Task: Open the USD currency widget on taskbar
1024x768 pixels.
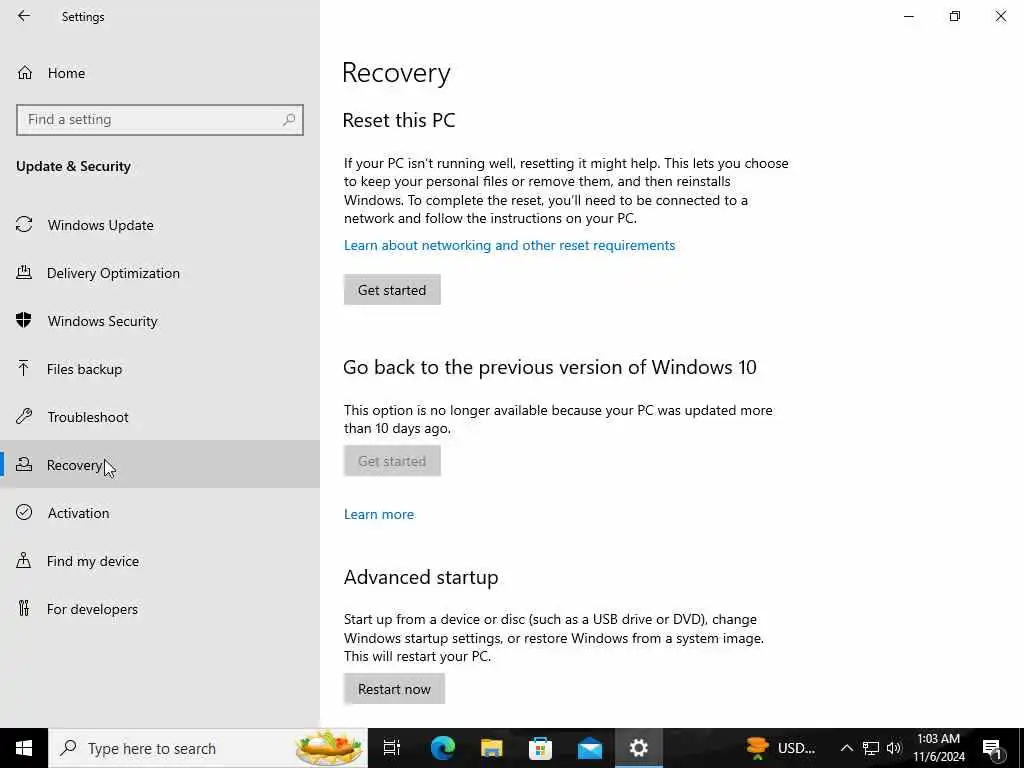Action: tap(781, 748)
